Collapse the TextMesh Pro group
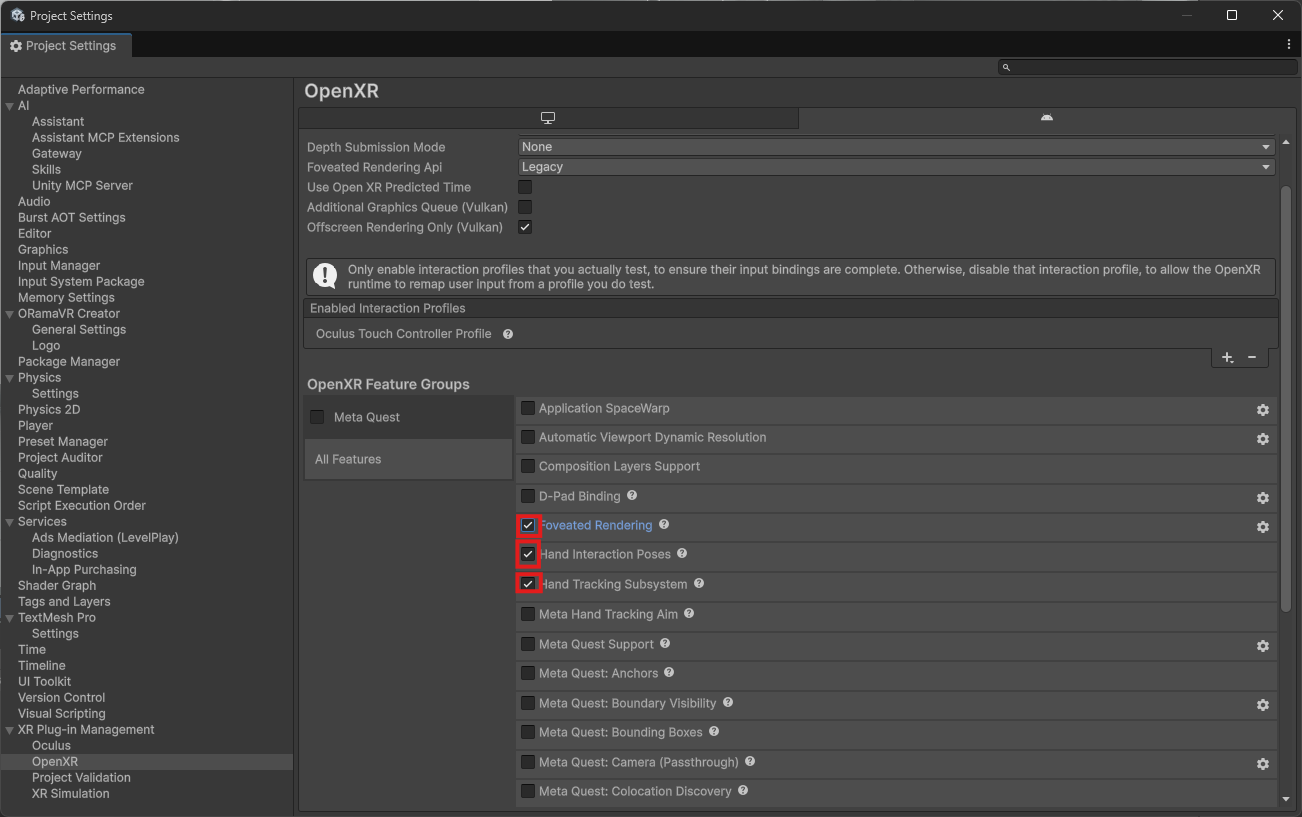The width and height of the screenshot is (1302, 817). [10, 617]
